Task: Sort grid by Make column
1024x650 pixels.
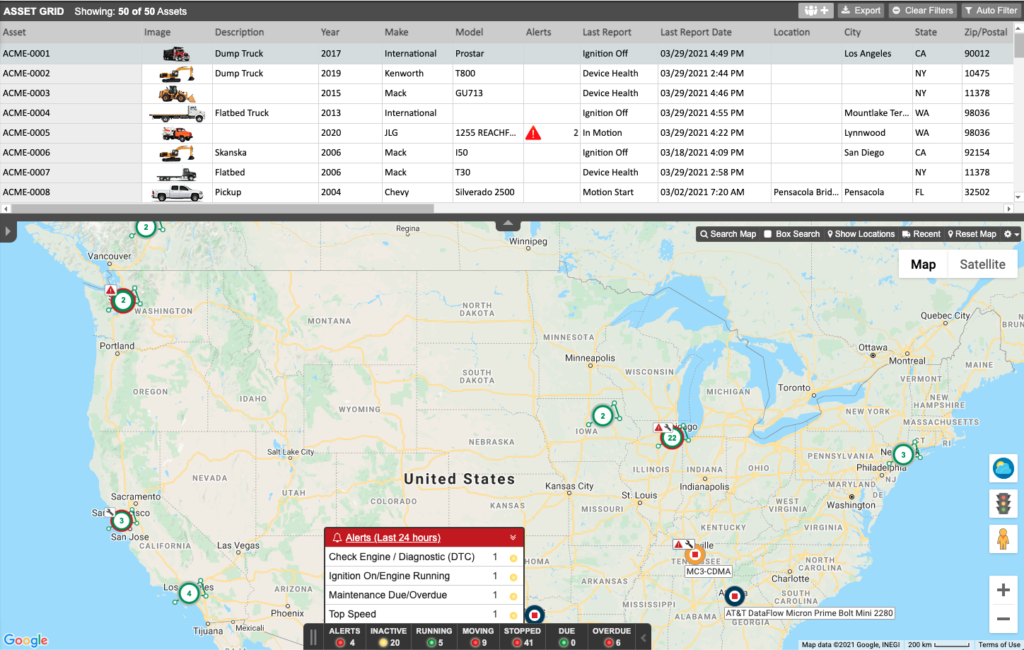Action: [x=396, y=32]
